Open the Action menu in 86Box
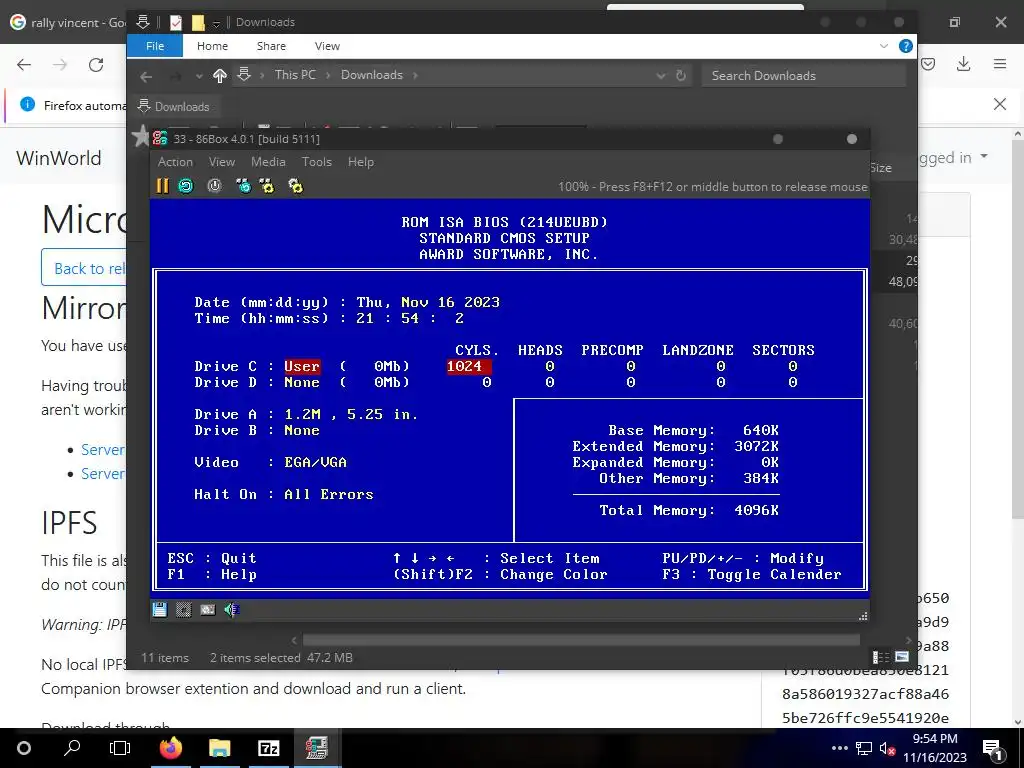 (x=175, y=162)
